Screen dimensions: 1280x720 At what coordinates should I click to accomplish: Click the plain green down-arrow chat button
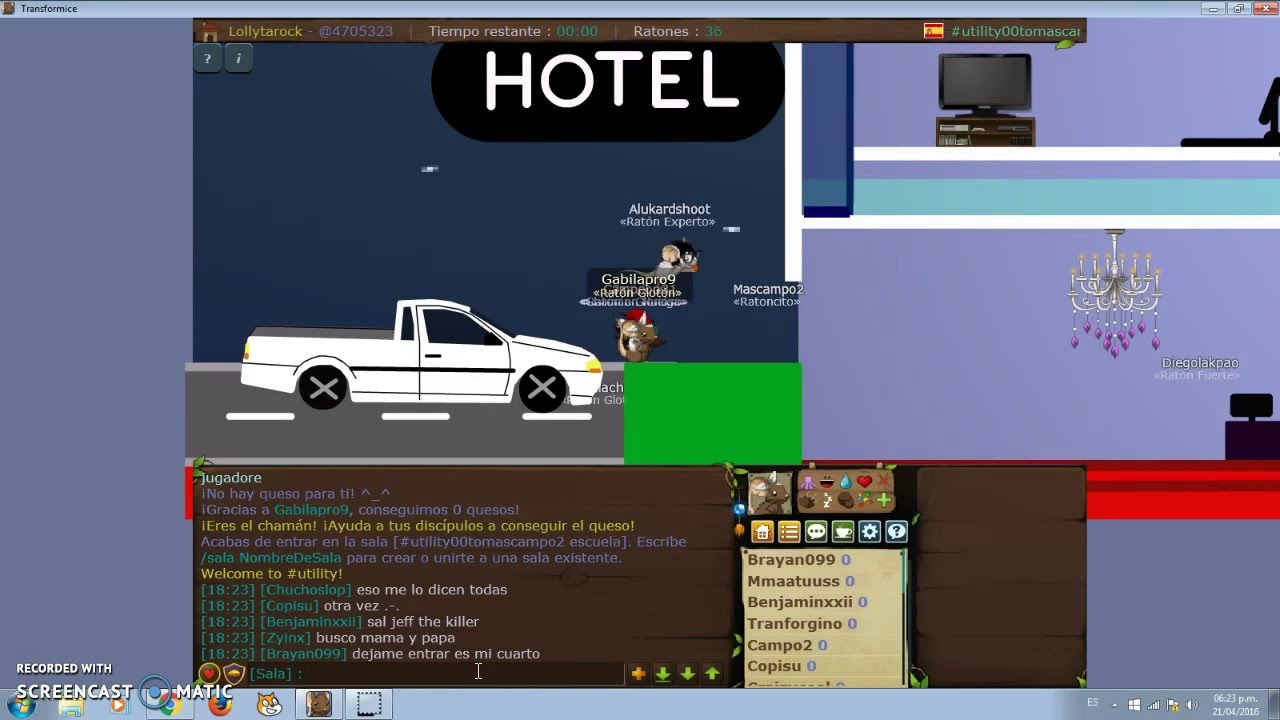[x=688, y=674]
